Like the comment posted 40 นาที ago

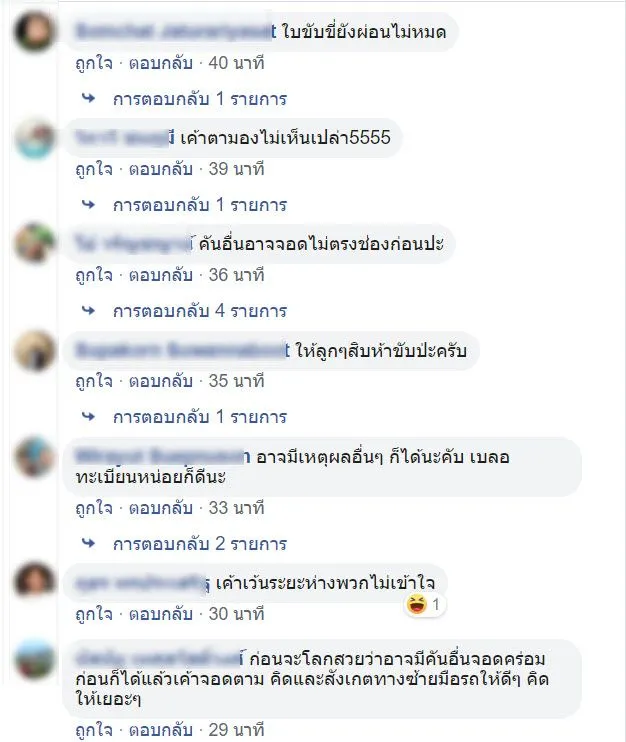point(94,63)
